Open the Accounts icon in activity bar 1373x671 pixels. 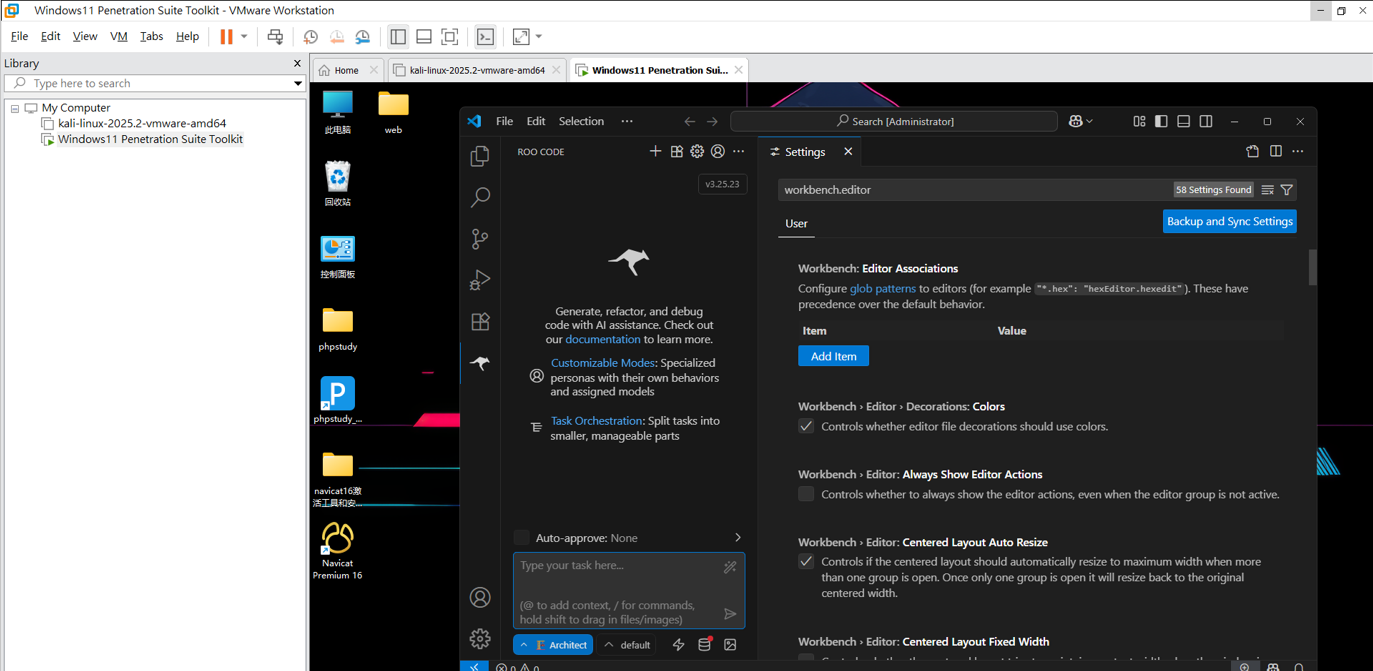480,597
